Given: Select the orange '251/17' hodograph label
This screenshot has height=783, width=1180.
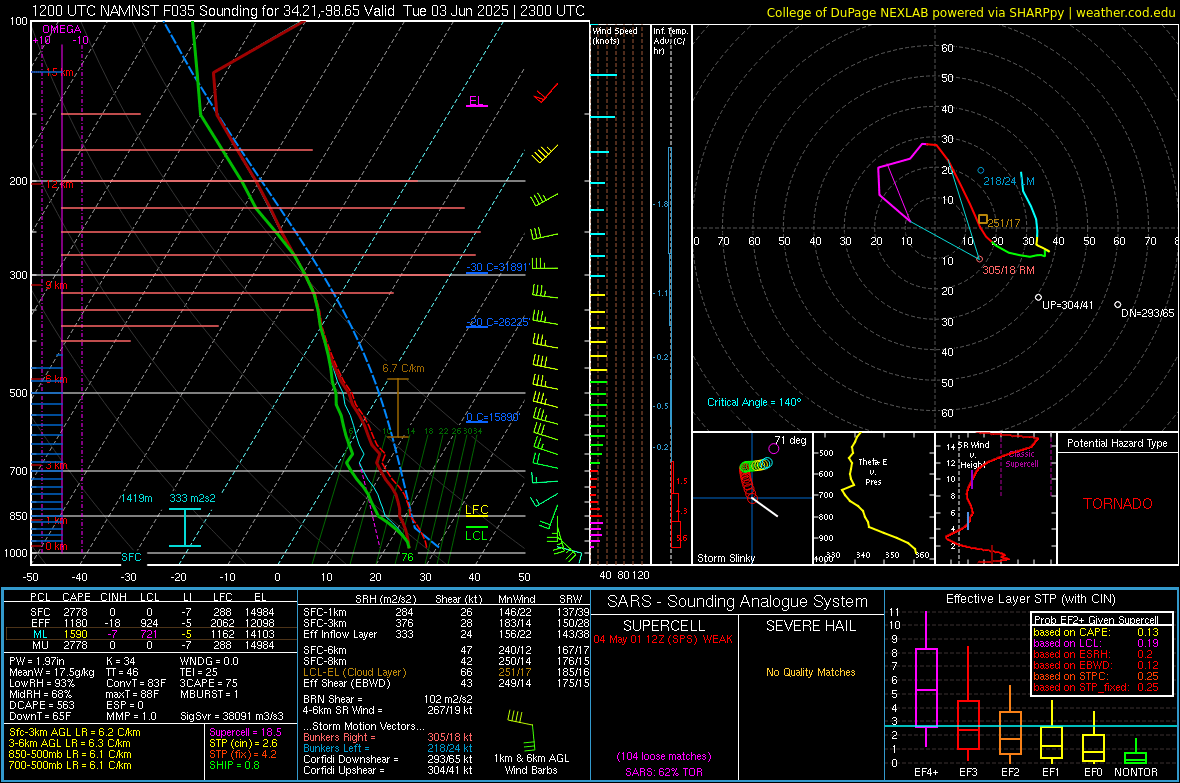Looking at the screenshot, I should point(1003,224).
